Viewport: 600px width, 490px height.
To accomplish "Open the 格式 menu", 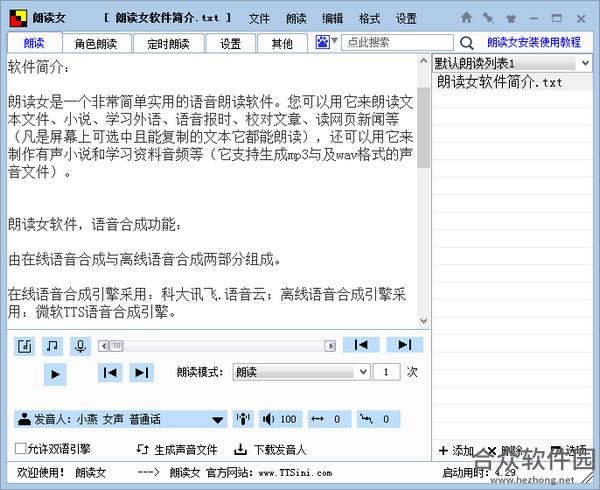I will point(369,18).
